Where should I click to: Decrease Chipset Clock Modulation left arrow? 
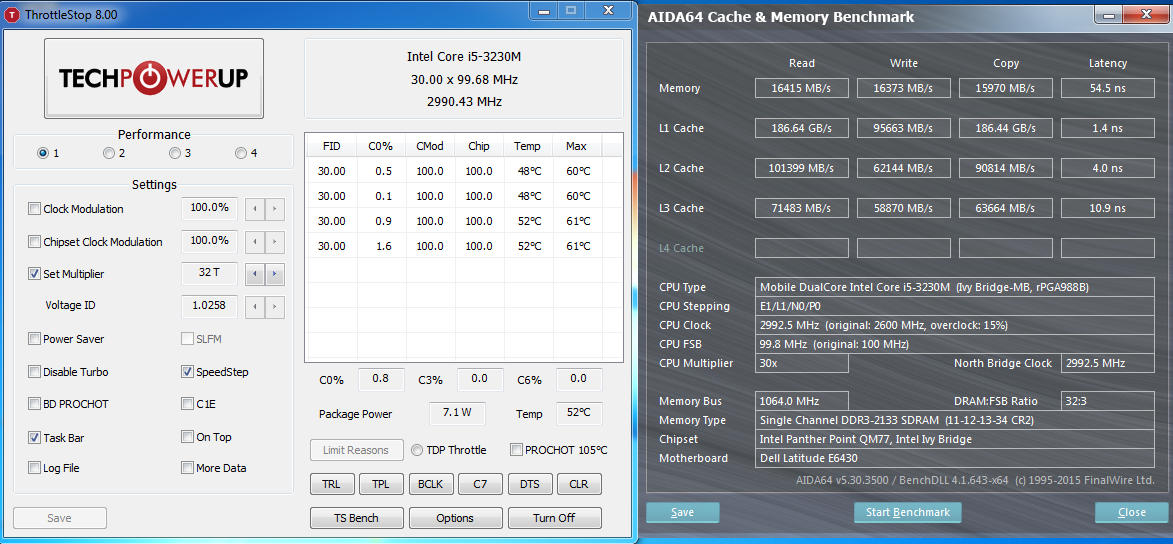[x=256, y=242]
